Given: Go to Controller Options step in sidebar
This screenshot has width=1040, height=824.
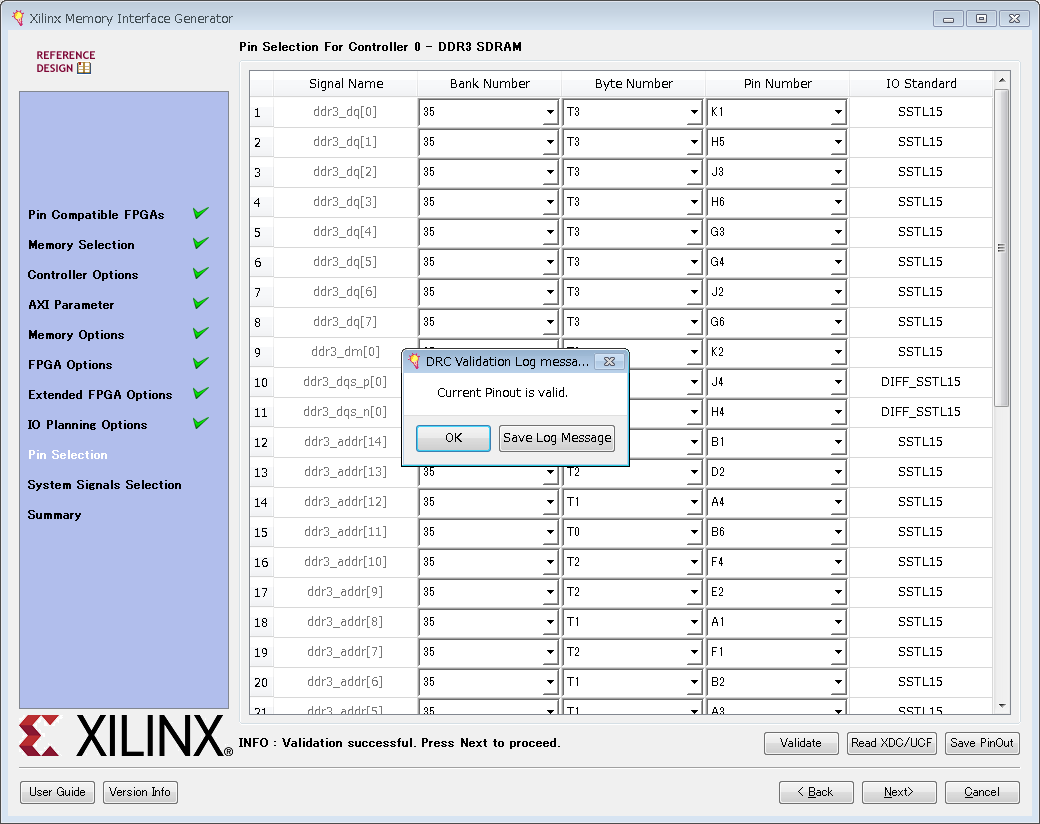Looking at the screenshot, I should pyautogui.click(x=83, y=275).
